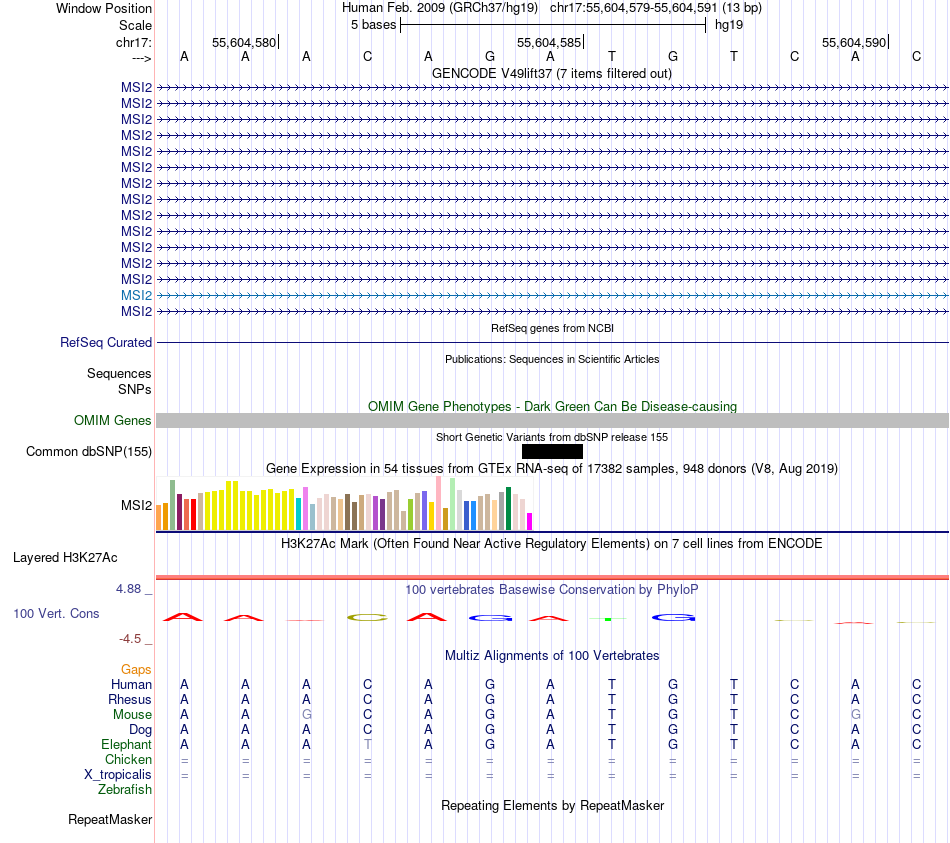The image size is (950, 843).
Task: Click the gray G in Mouse row, third column
Action: (307, 715)
